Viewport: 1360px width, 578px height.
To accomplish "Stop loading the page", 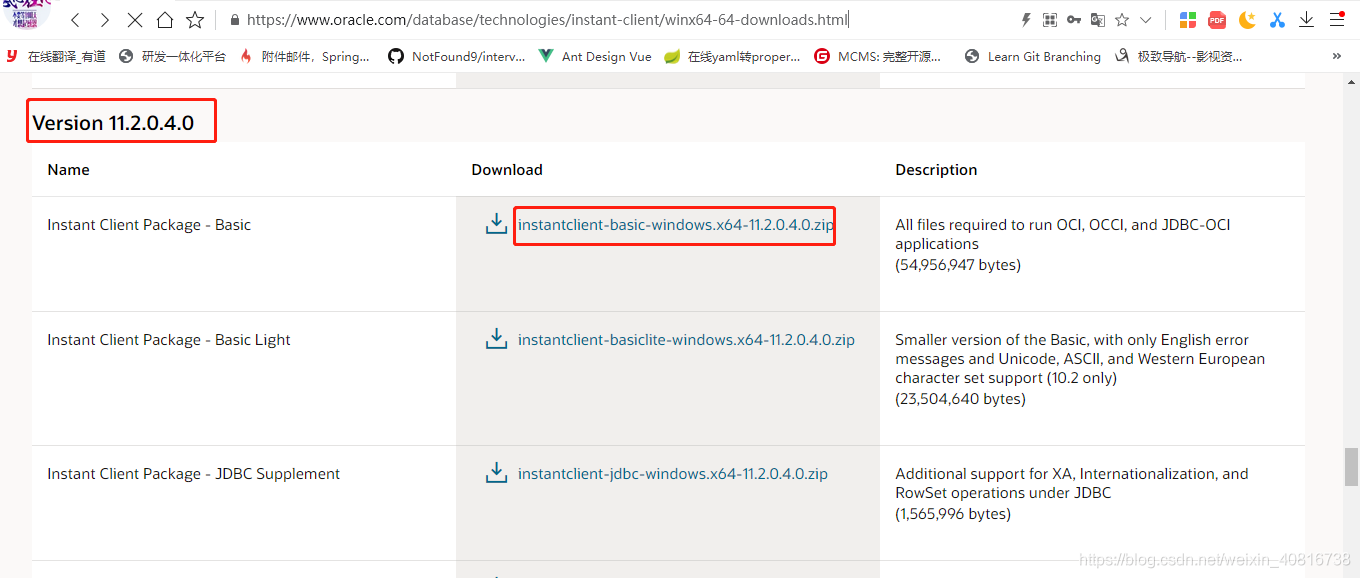I will 135,20.
